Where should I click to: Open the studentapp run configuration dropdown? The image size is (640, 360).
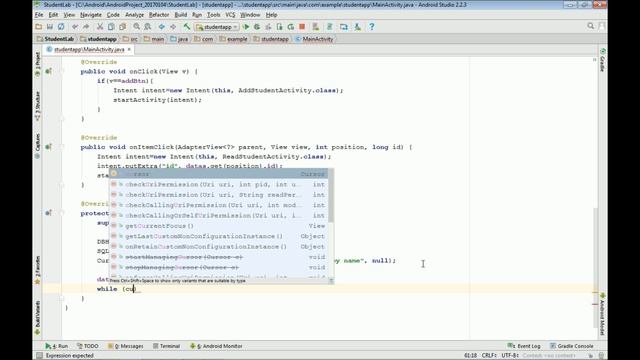tap(217, 27)
